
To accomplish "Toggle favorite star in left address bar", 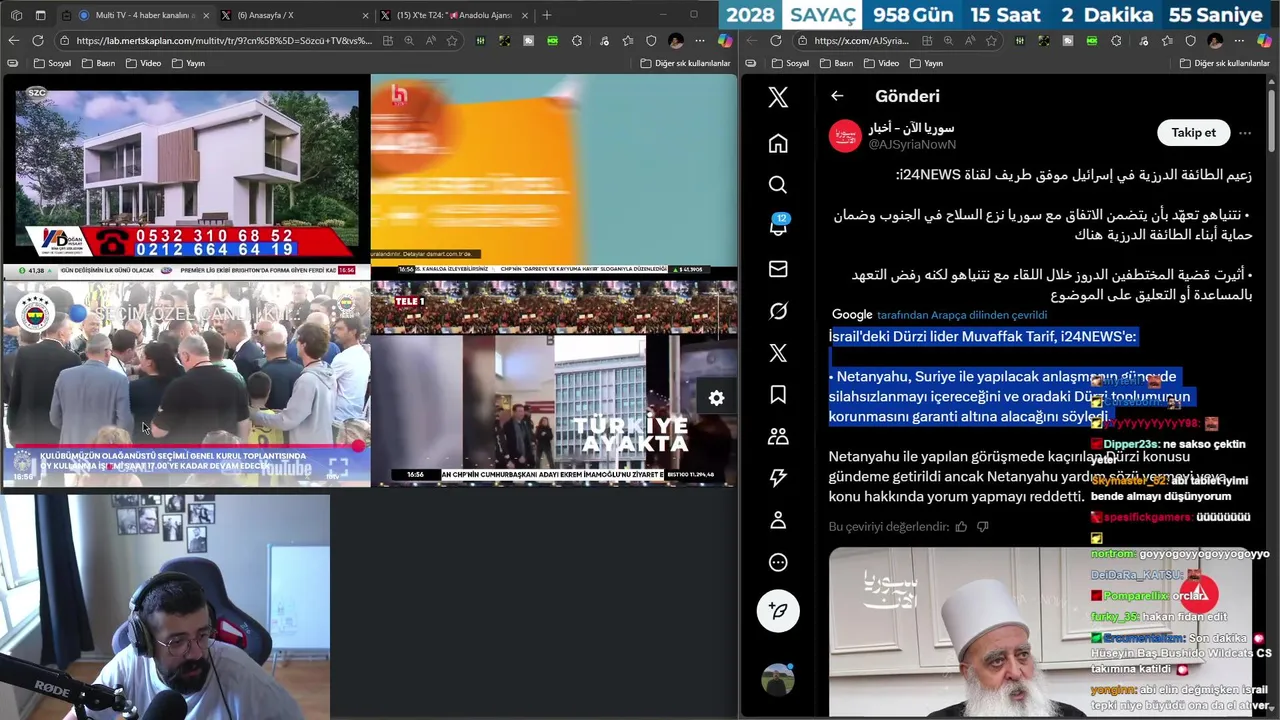I will click(452, 41).
